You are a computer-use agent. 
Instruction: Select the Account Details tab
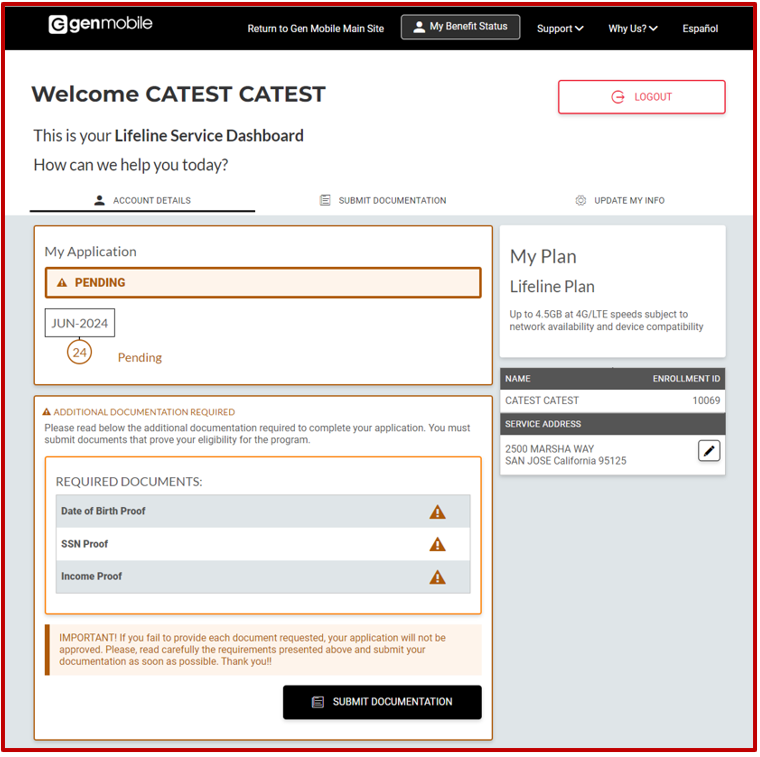[142, 200]
